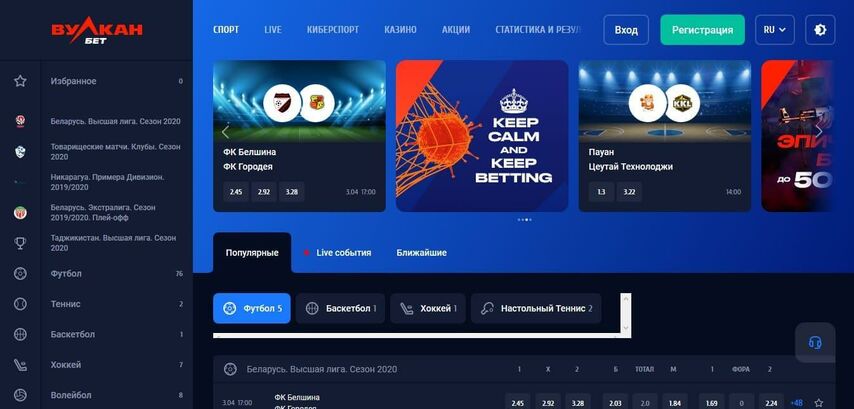Click the Вход login button

[x=626, y=30]
